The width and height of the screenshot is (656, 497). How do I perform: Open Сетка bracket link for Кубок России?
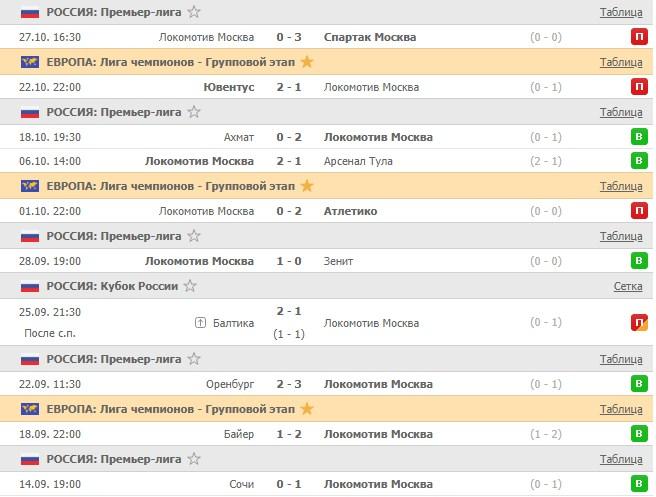[x=628, y=286]
